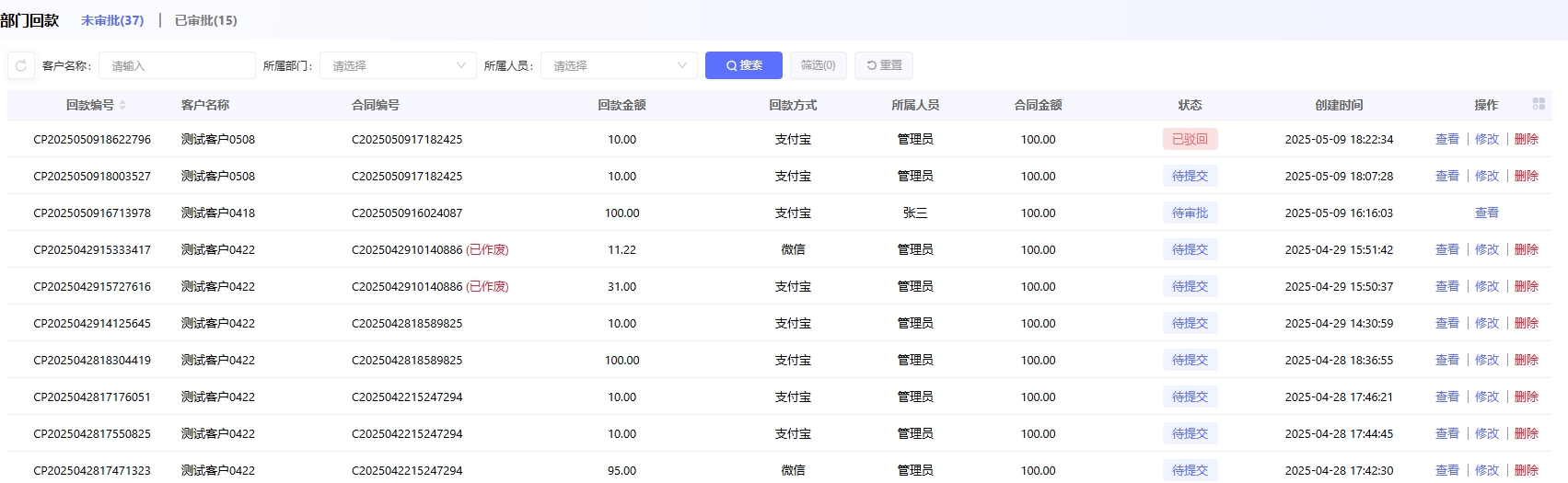The width and height of the screenshot is (1568, 483).
Task: Delete the 31.00 支付宝 payment record
Action: coord(1526,286)
